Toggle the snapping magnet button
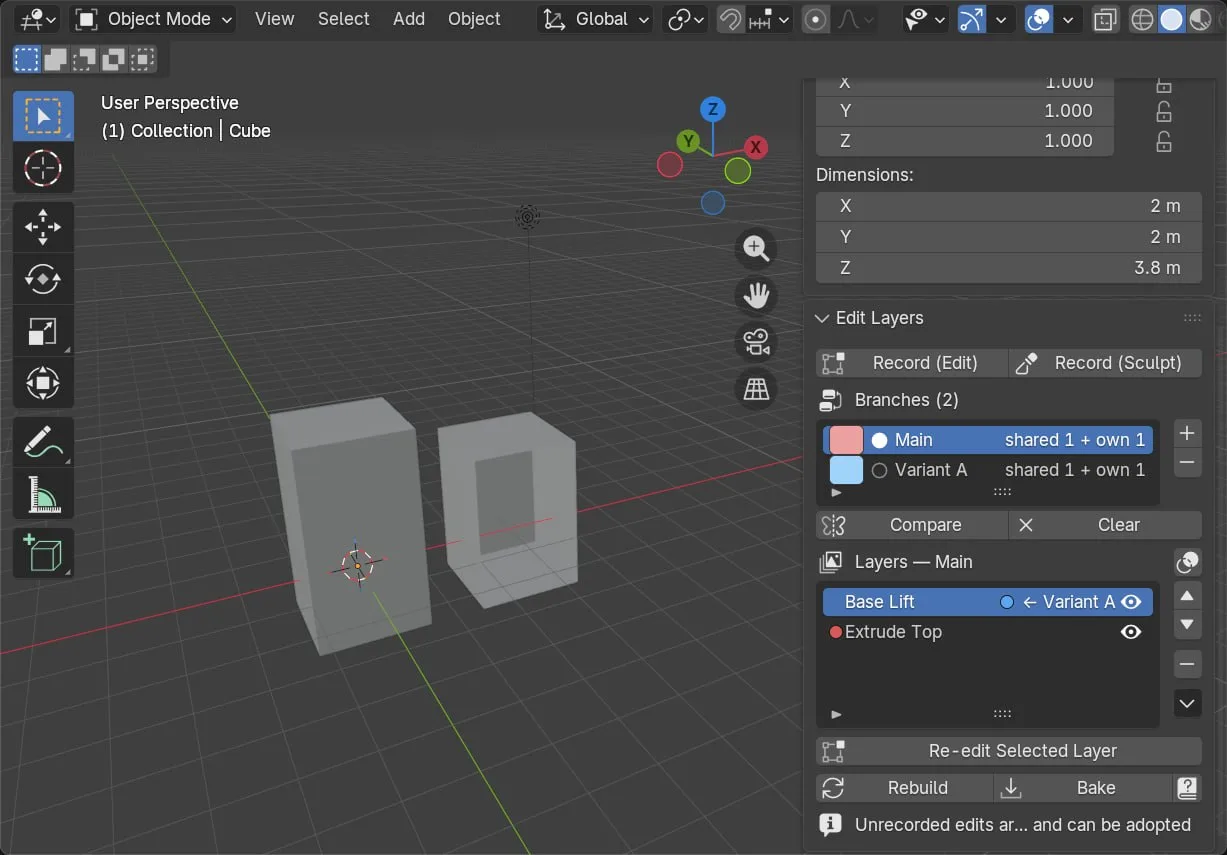 (x=731, y=19)
